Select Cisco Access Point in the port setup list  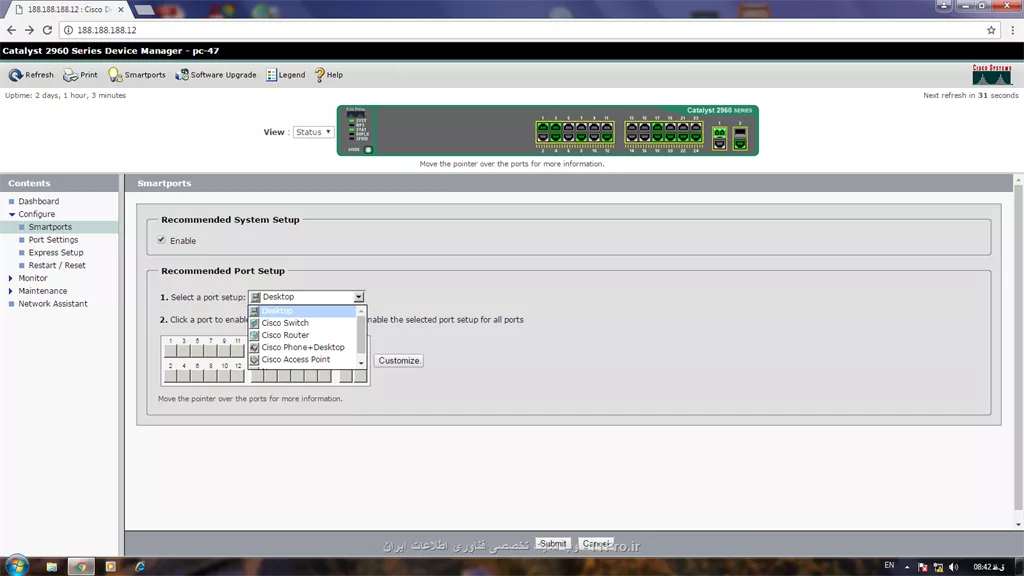302,360
